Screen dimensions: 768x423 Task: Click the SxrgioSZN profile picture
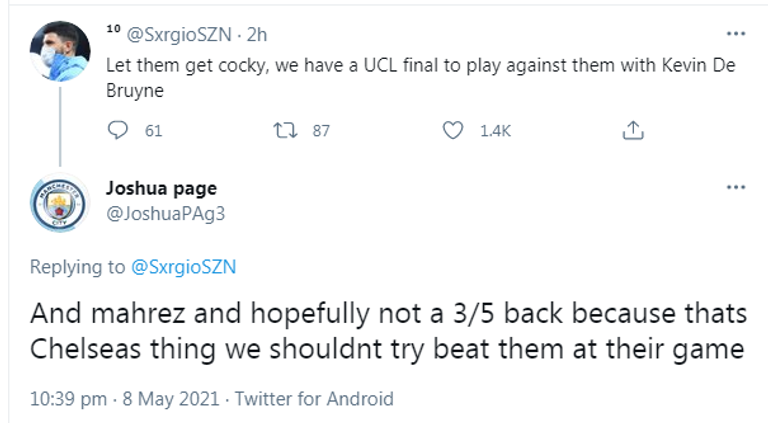[x=57, y=50]
